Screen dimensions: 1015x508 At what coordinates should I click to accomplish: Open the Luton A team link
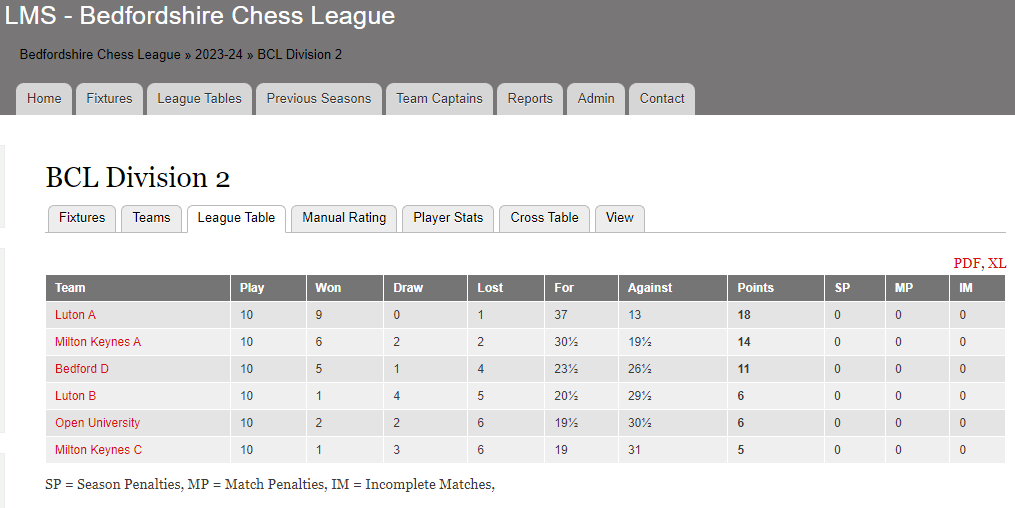point(76,315)
